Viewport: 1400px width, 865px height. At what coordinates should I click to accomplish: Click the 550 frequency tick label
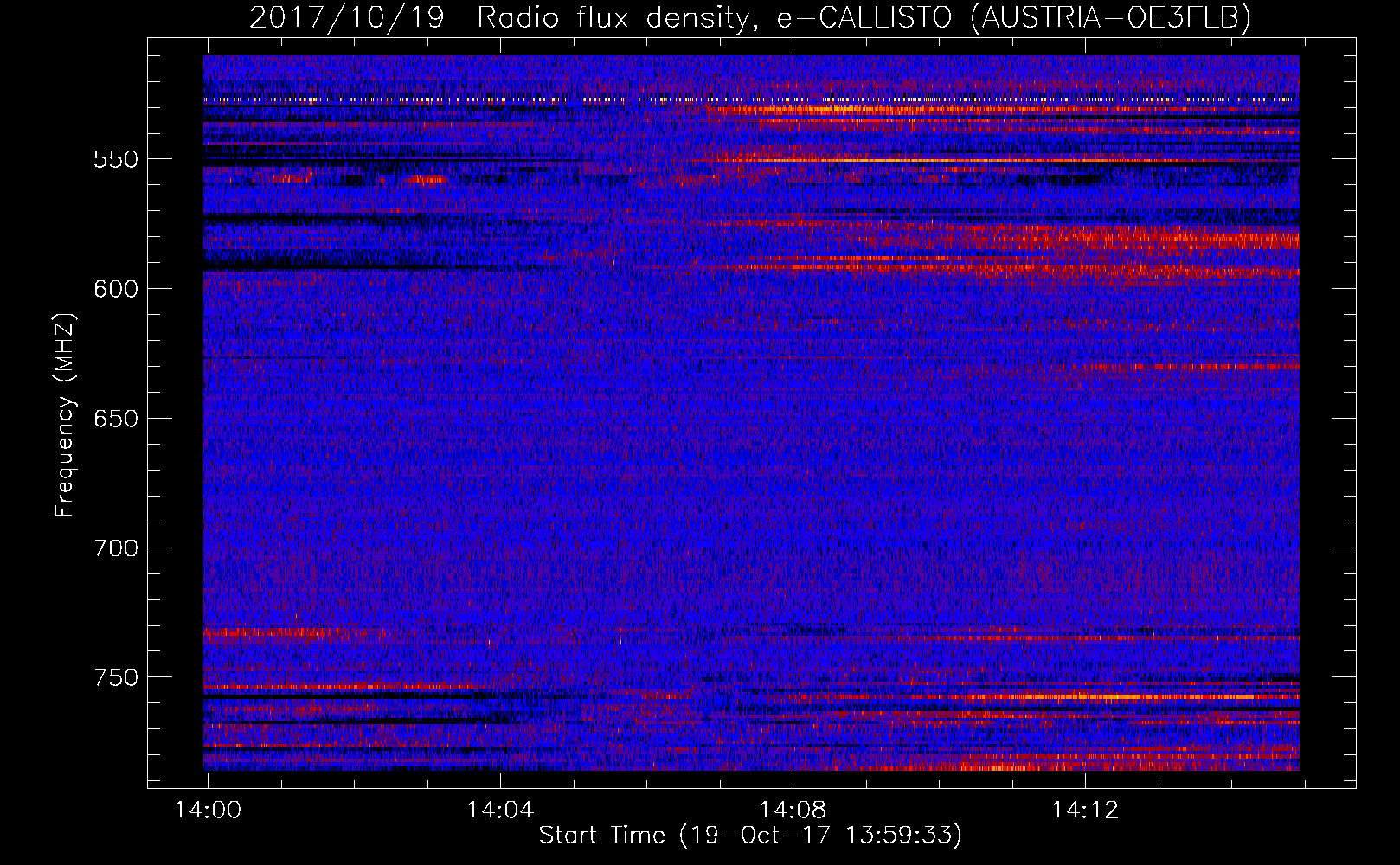[116, 160]
